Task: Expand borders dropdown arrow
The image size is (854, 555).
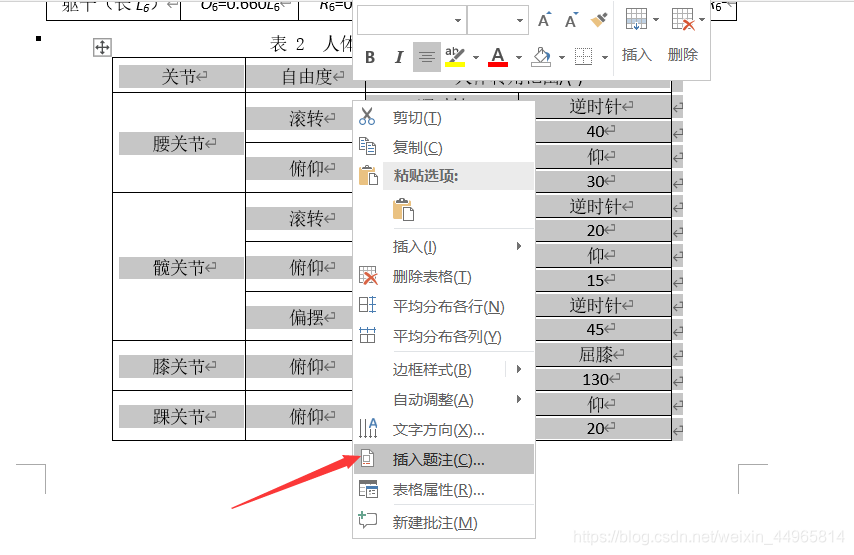Action: point(605,57)
